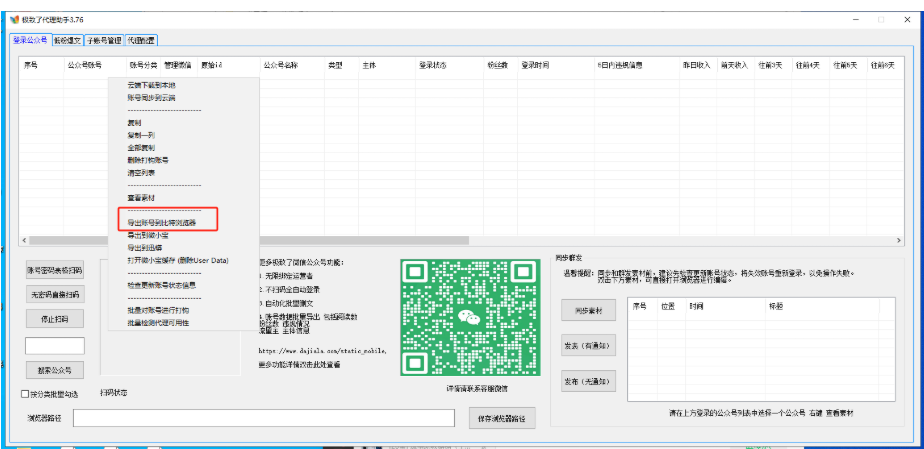Viewport: 924px width, 449px height.
Task: Click the app logo icon in title bar
Action: point(14,19)
